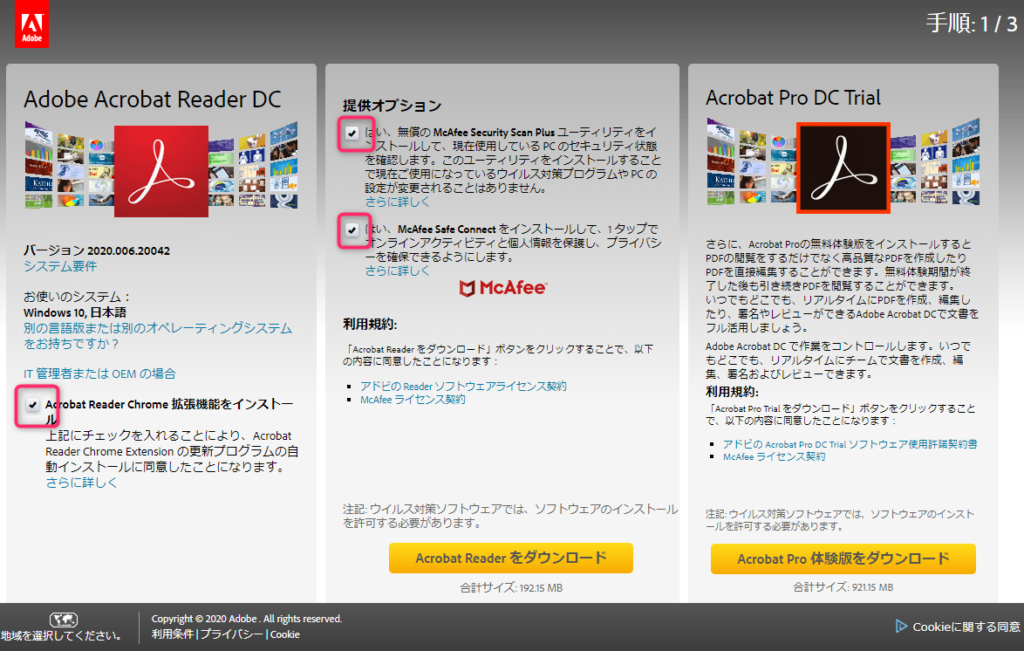Viewport: 1024px width, 651px height.
Task: Click the black Acrobat Pro DC icon
Action: coord(843,168)
